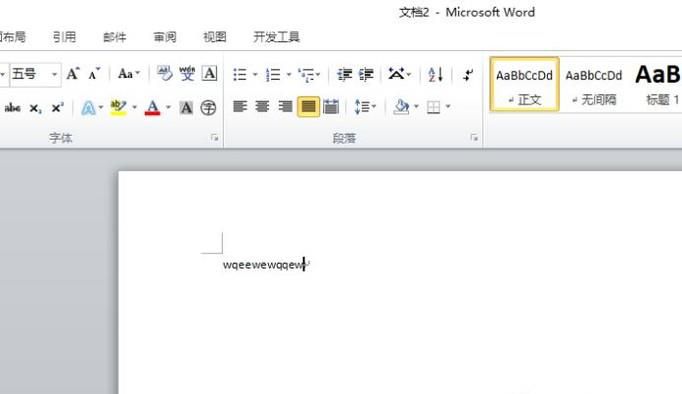Click in document text wqeewewqqew
Image resolution: width=682 pixels, height=394 pixels.
(x=264, y=265)
